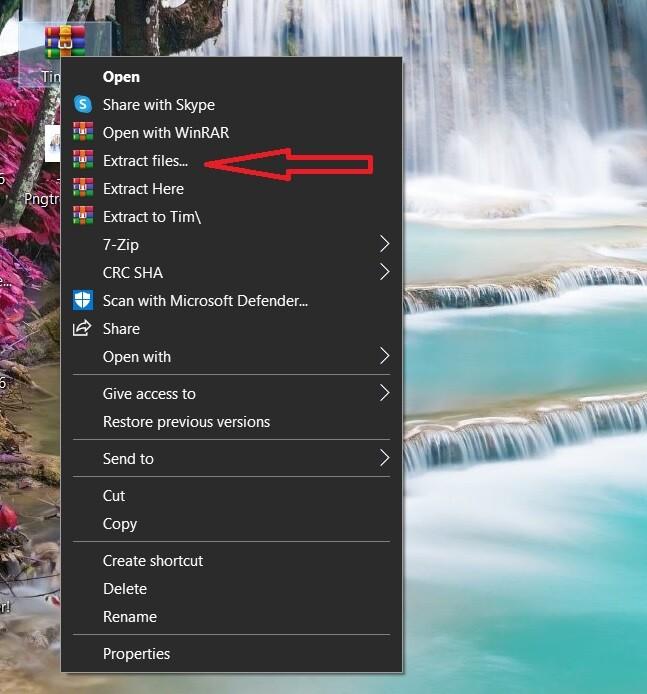
Task: Choose Cut from the menu
Action: (x=231, y=496)
